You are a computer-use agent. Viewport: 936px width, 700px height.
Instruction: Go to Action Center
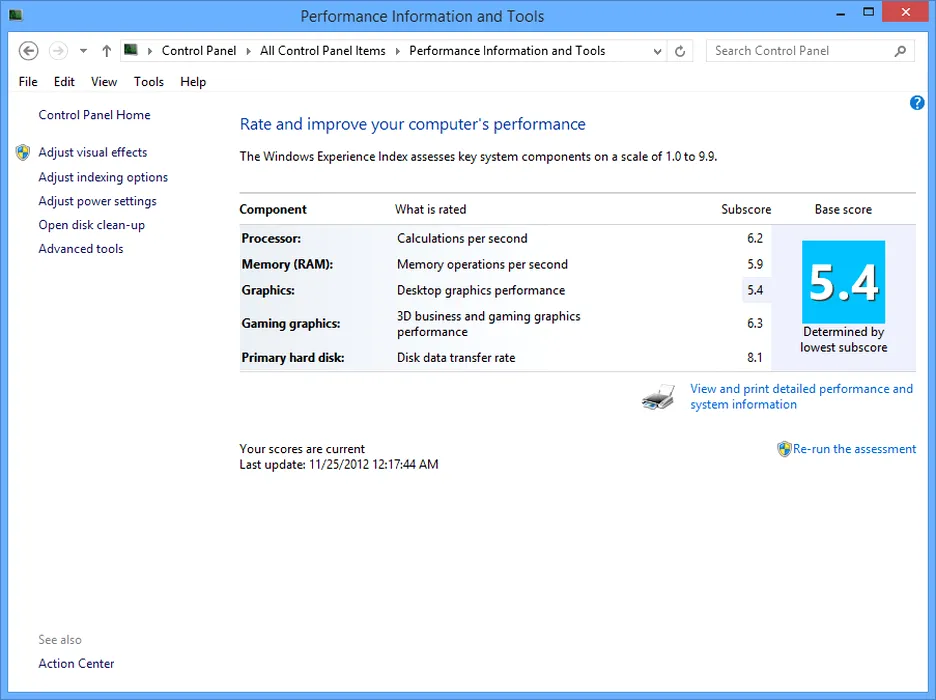[x=76, y=663]
